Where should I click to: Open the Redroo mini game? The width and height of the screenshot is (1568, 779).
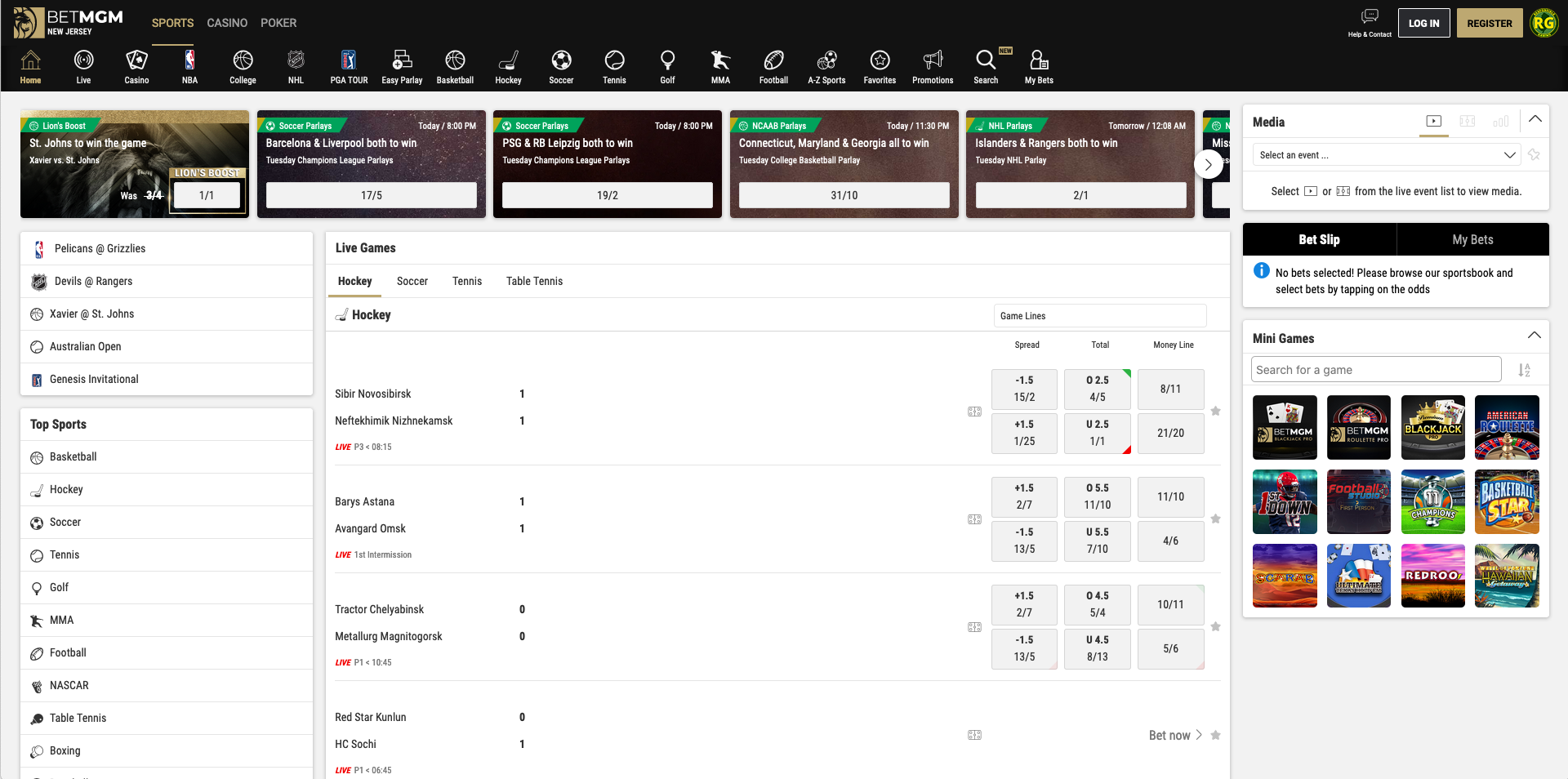click(x=1432, y=576)
